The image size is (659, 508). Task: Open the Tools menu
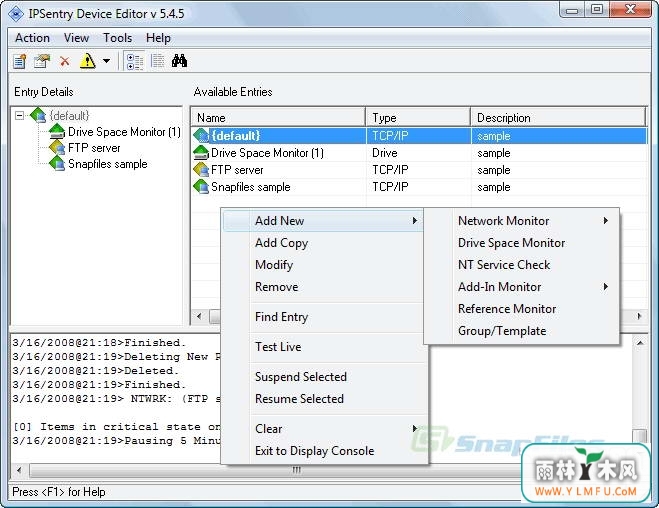pyautogui.click(x=118, y=38)
